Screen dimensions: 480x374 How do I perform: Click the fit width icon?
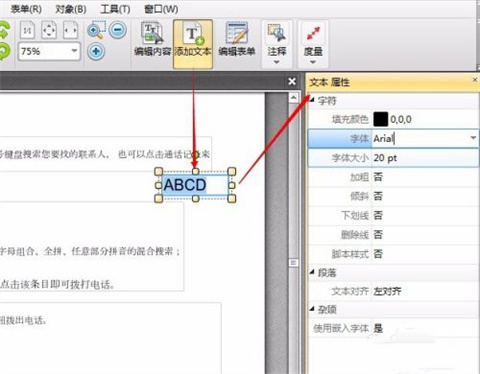click(x=71, y=30)
